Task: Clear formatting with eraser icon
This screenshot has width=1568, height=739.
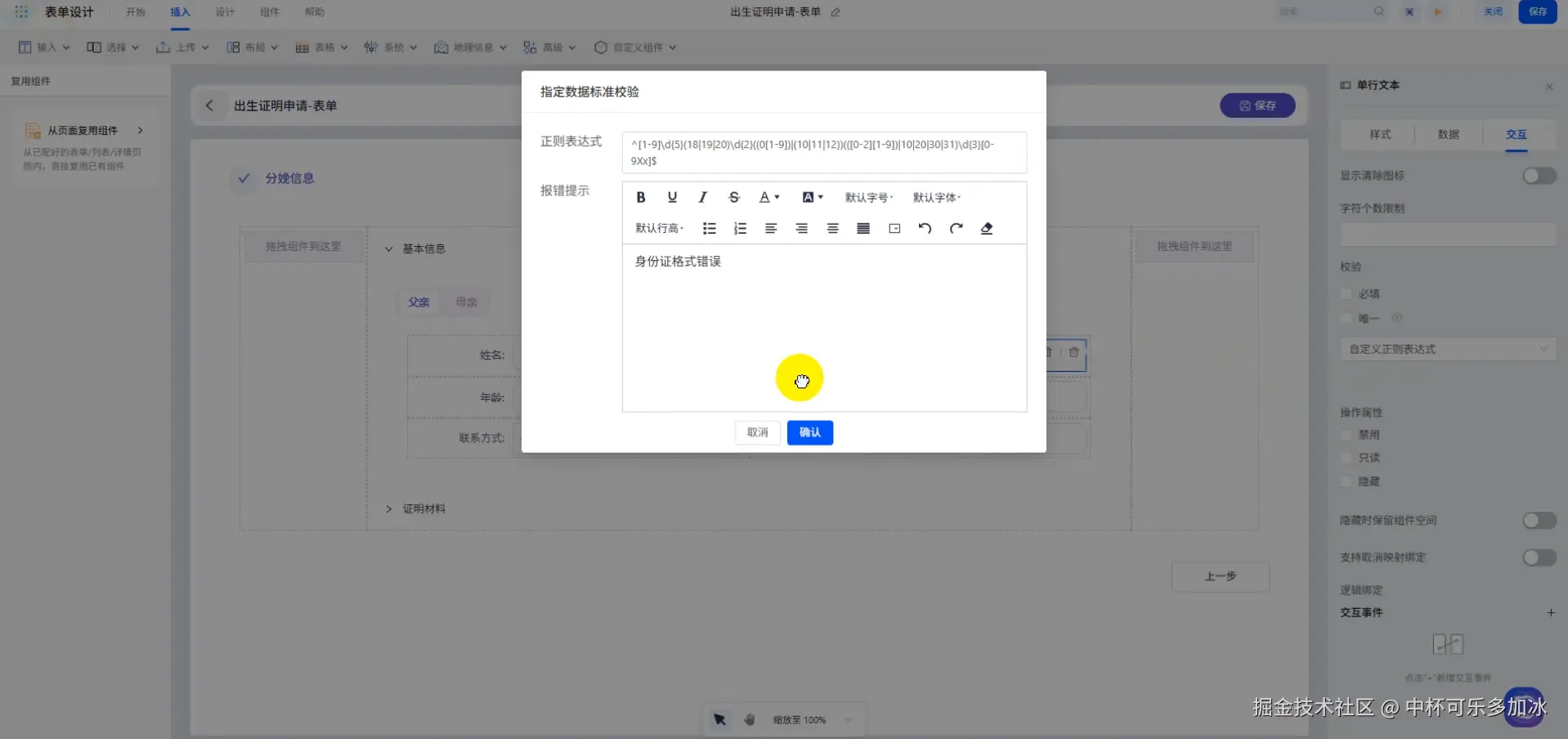Action: 987,228
